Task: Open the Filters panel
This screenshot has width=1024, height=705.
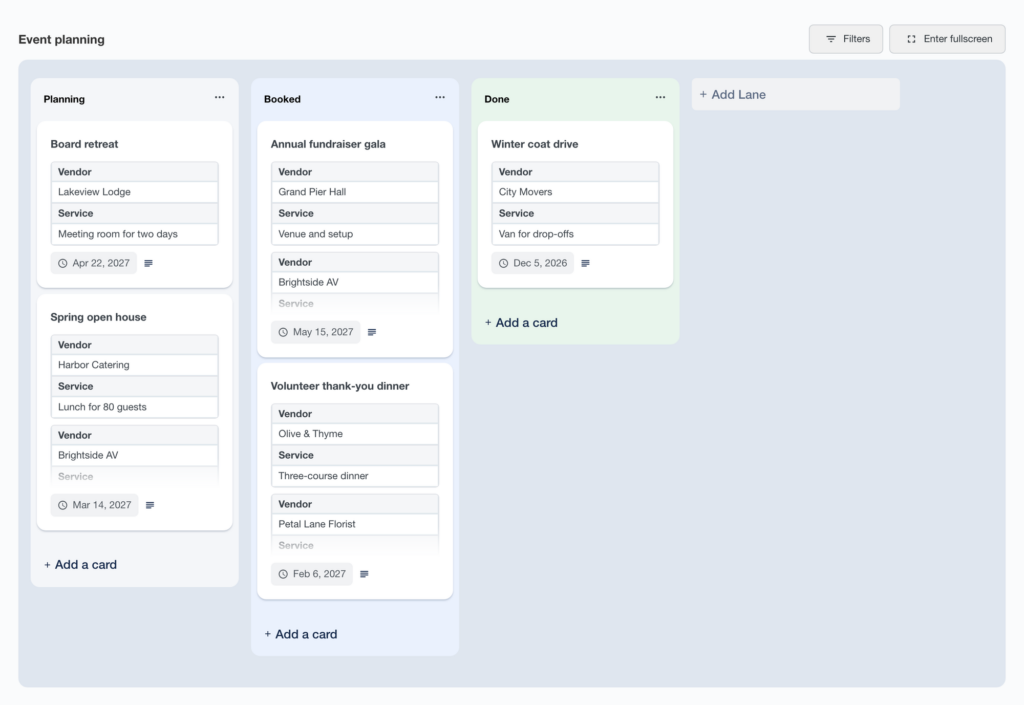Action: tap(846, 39)
